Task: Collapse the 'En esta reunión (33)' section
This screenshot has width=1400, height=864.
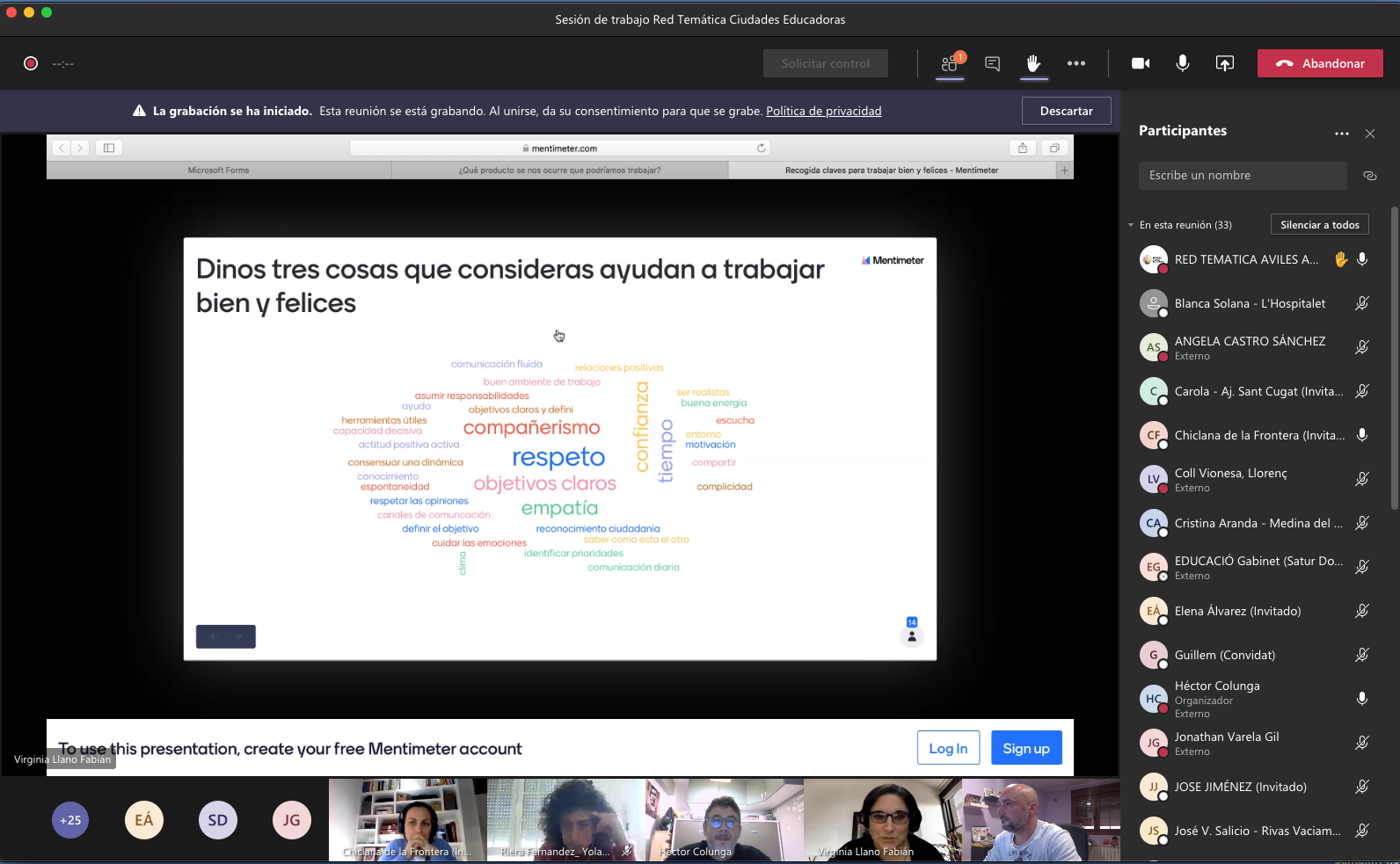Action: (1131, 225)
